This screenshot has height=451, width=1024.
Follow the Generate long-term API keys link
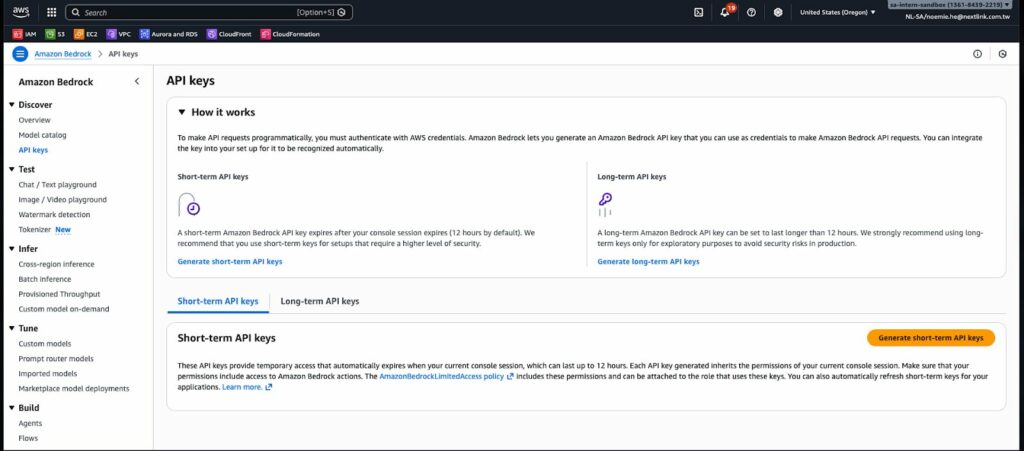(x=648, y=262)
